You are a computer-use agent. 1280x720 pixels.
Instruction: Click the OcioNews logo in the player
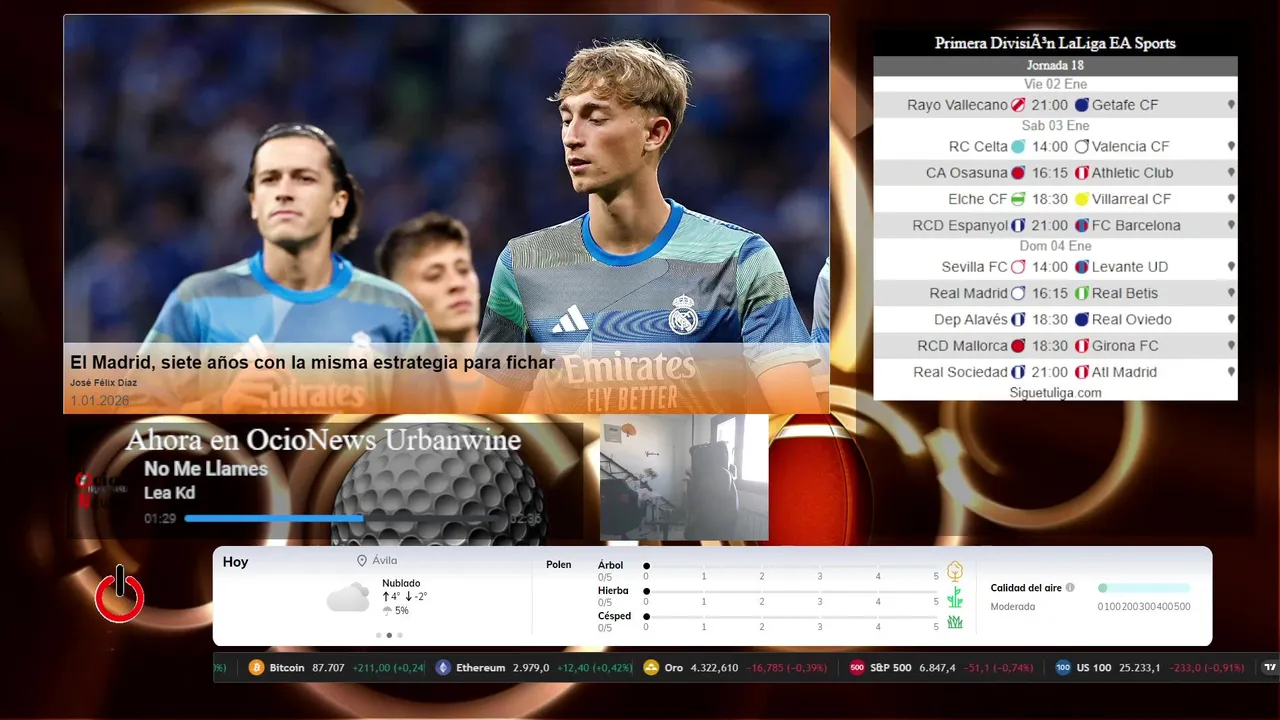click(x=101, y=489)
